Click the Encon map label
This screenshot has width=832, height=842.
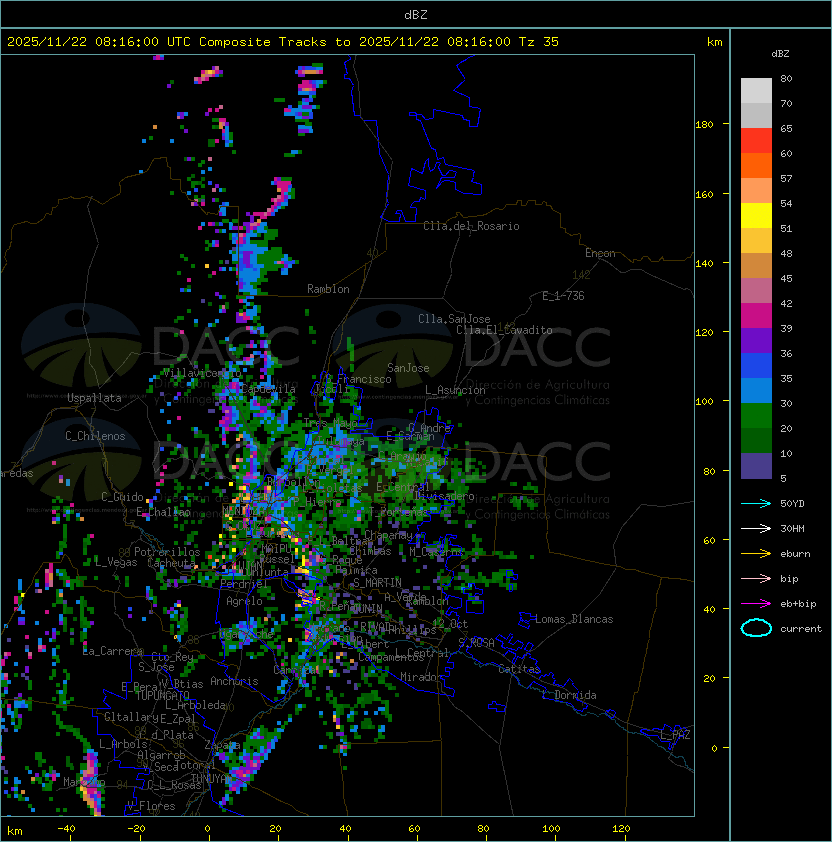click(x=600, y=253)
